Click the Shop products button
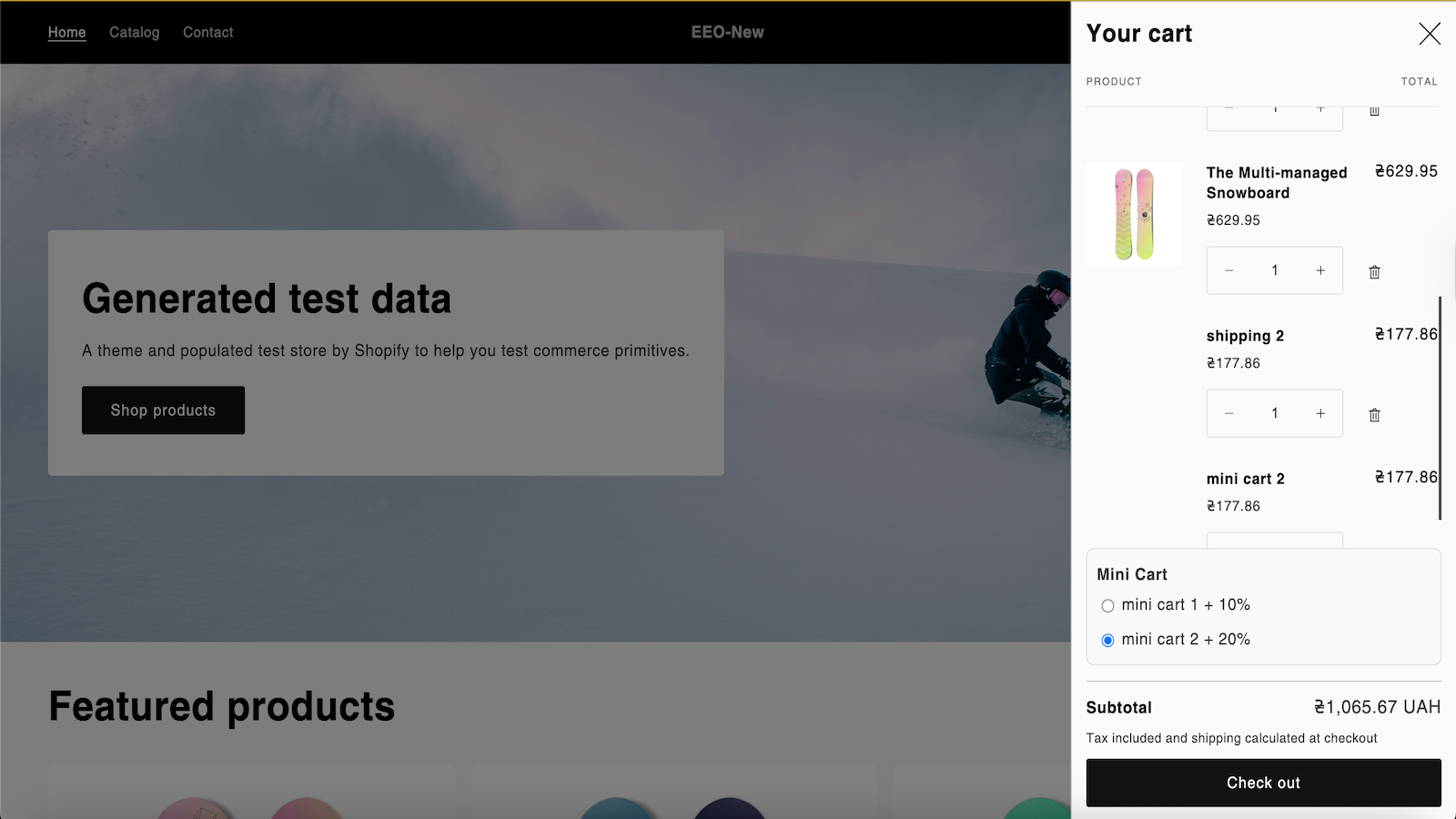 [x=163, y=410]
